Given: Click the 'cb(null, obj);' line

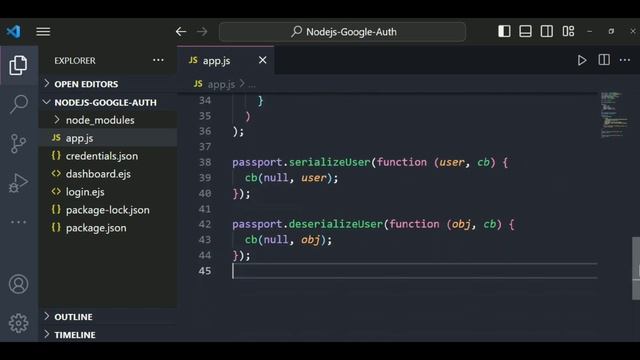Looking at the screenshot, I should 288,240.
